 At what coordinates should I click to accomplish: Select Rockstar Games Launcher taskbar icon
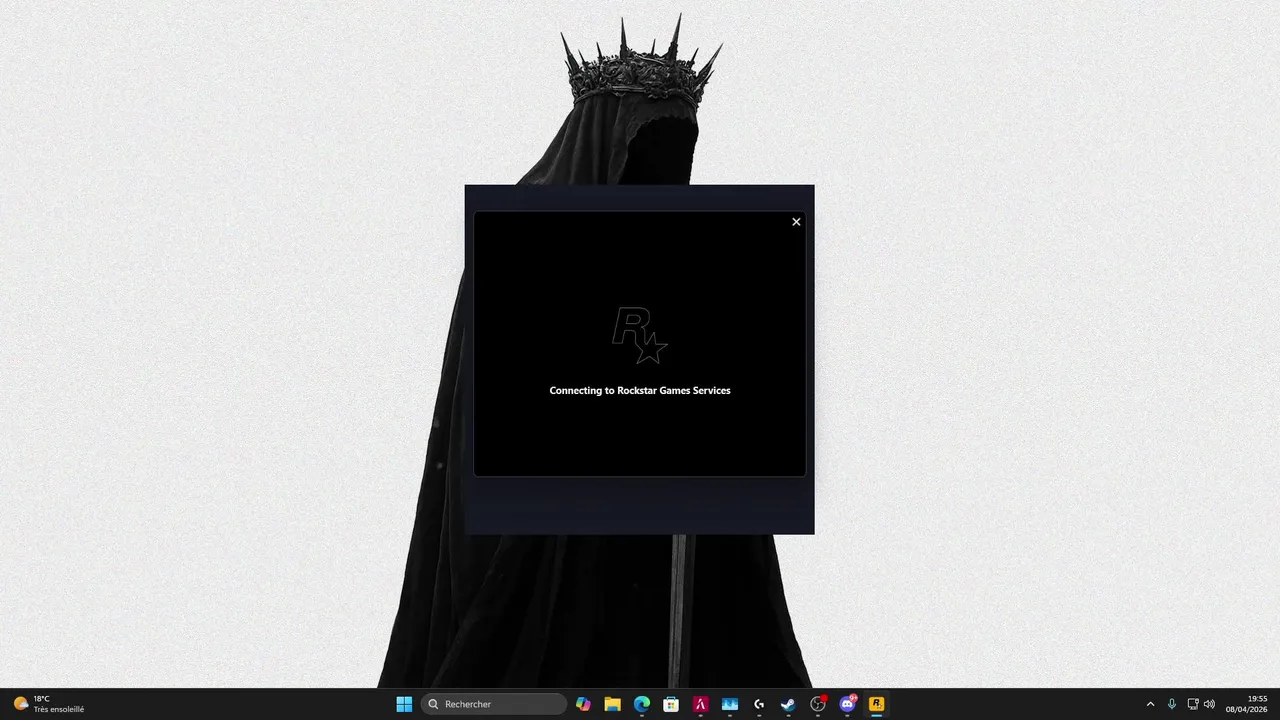pos(877,704)
